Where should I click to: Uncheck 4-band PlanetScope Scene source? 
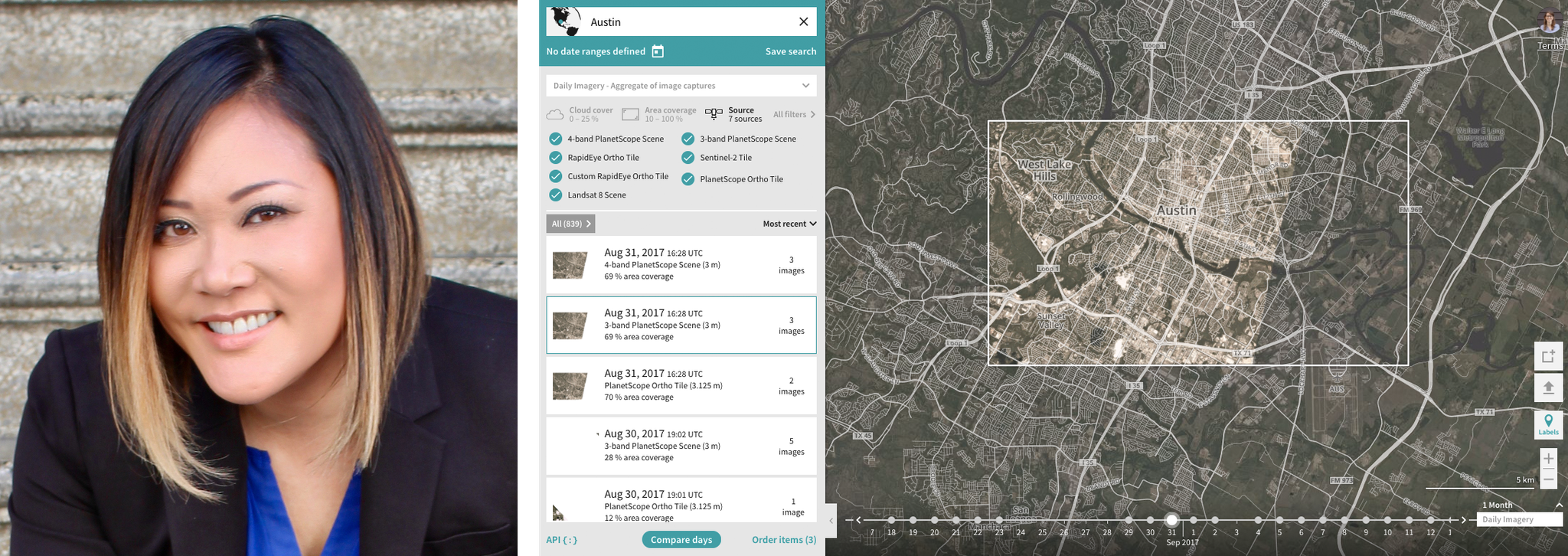tap(556, 139)
